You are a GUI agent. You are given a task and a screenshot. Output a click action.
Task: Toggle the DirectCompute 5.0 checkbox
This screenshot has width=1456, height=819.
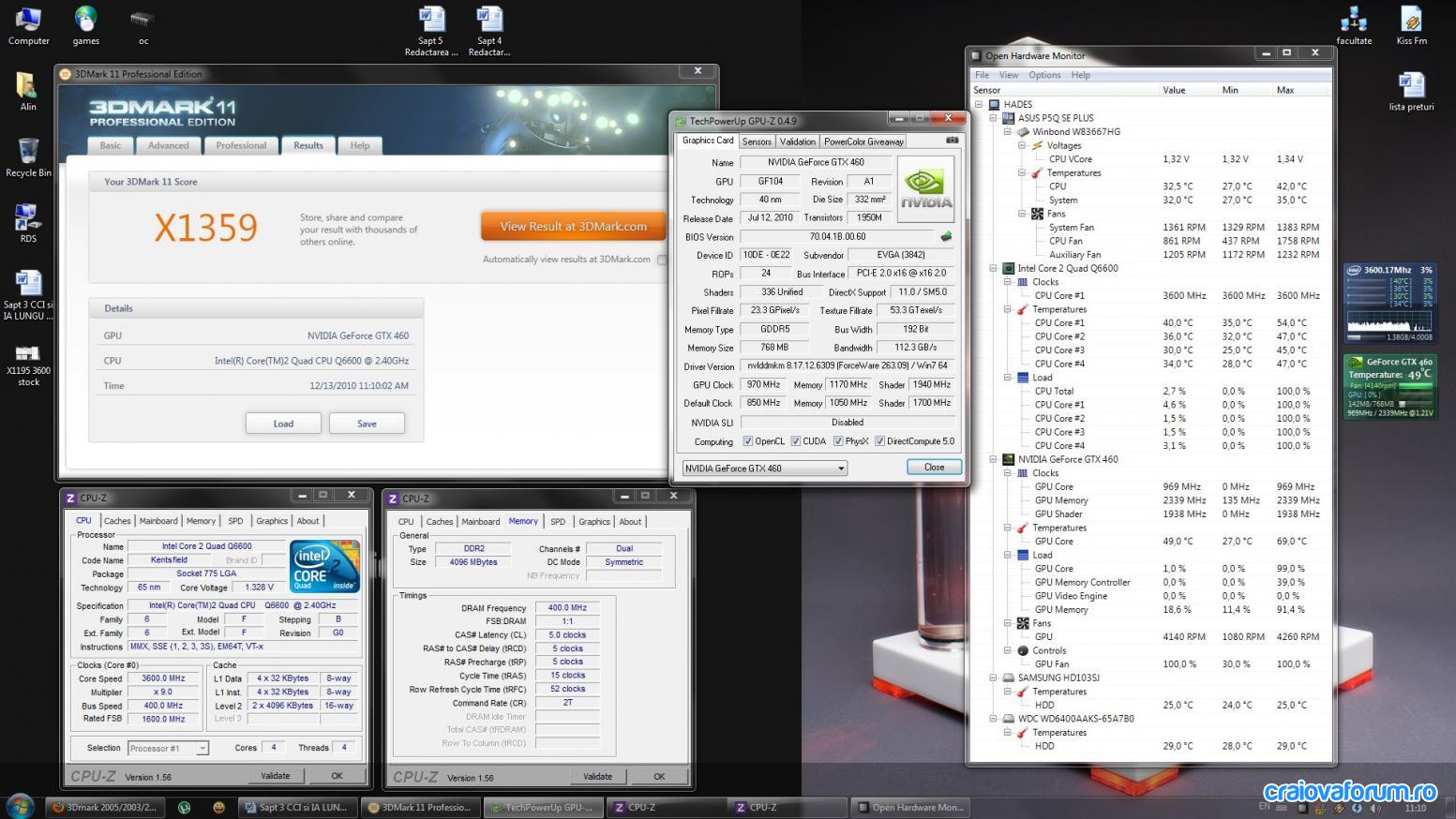tap(879, 441)
